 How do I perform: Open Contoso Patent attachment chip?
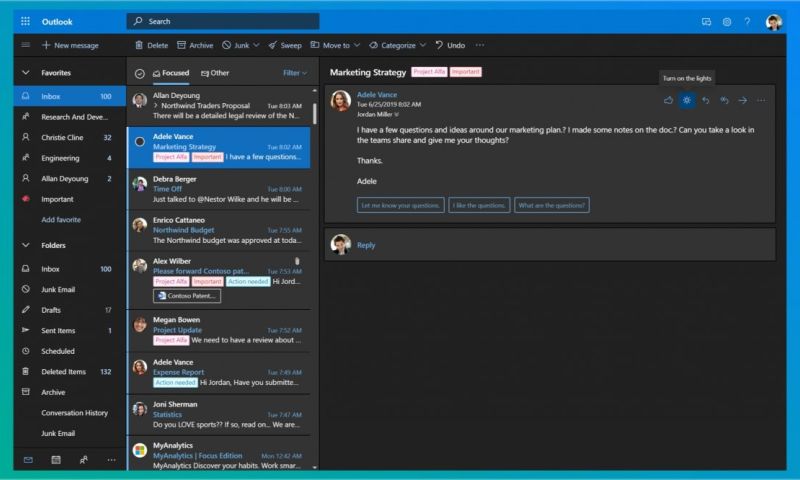click(187, 296)
